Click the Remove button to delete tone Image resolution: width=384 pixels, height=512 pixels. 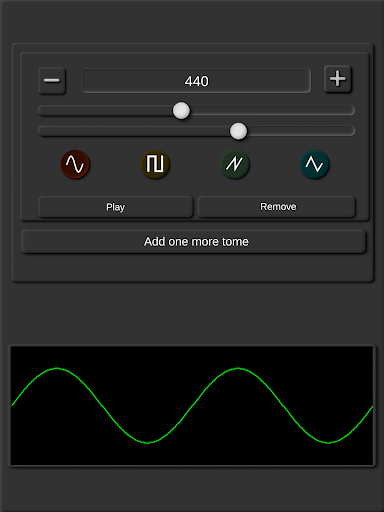click(277, 207)
